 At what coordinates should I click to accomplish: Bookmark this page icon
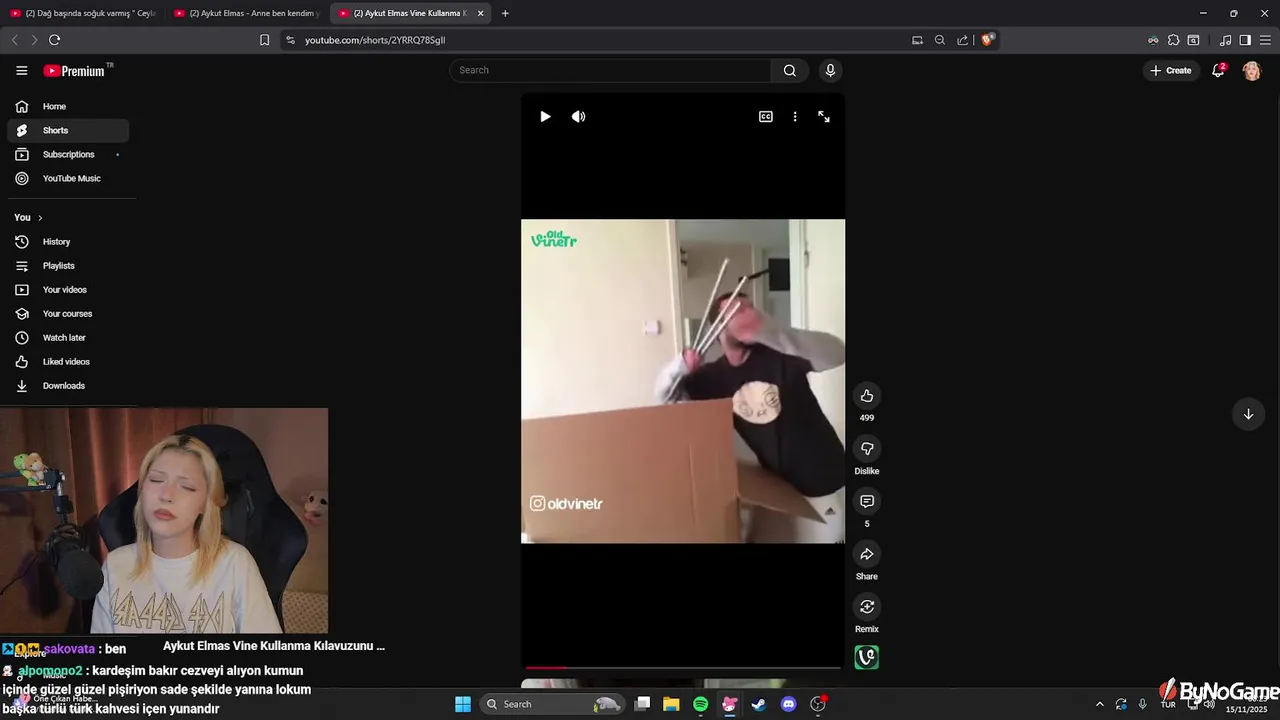tap(264, 40)
